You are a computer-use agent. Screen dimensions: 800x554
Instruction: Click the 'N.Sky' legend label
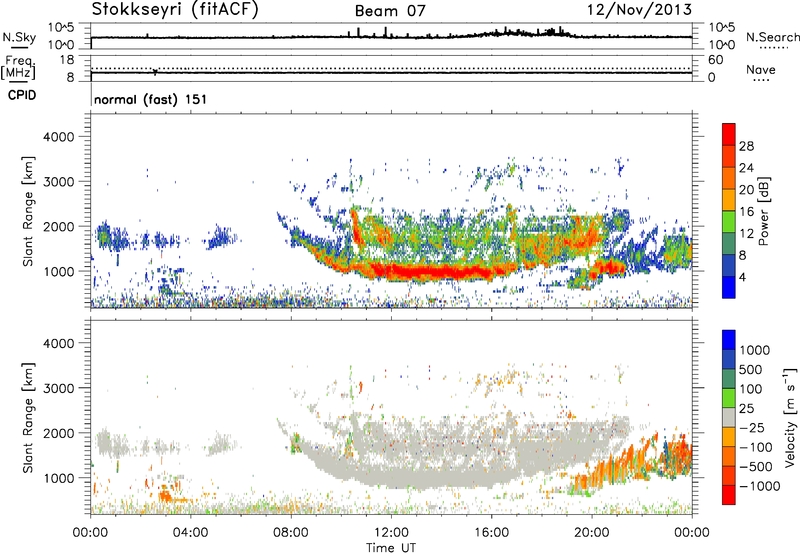[19, 37]
